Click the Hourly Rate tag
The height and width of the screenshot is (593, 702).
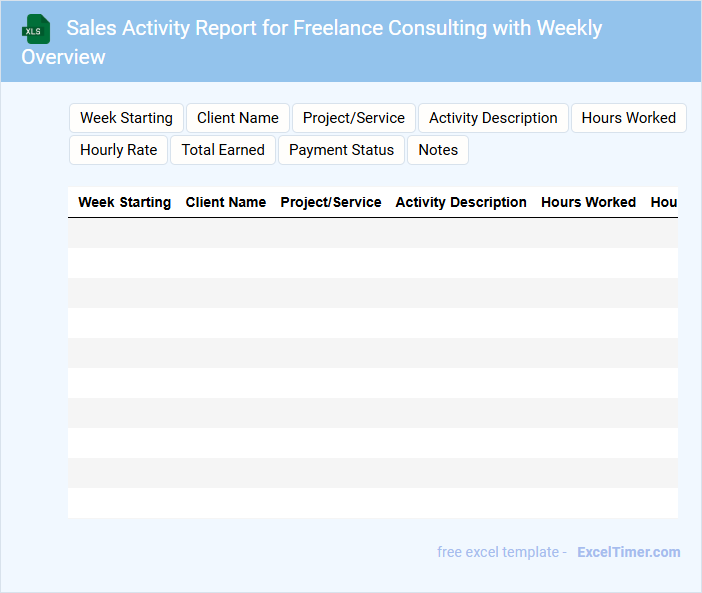tap(118, 150)
